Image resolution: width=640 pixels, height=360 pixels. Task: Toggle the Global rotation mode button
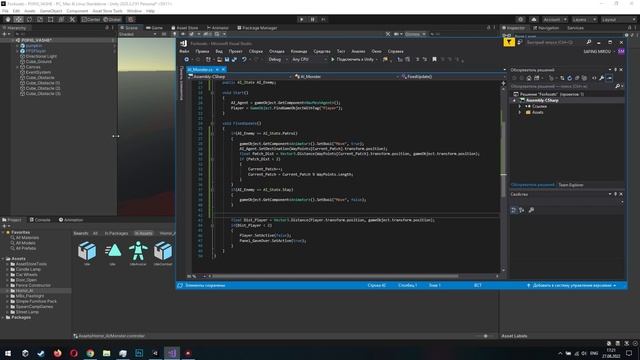coord(112,19)
